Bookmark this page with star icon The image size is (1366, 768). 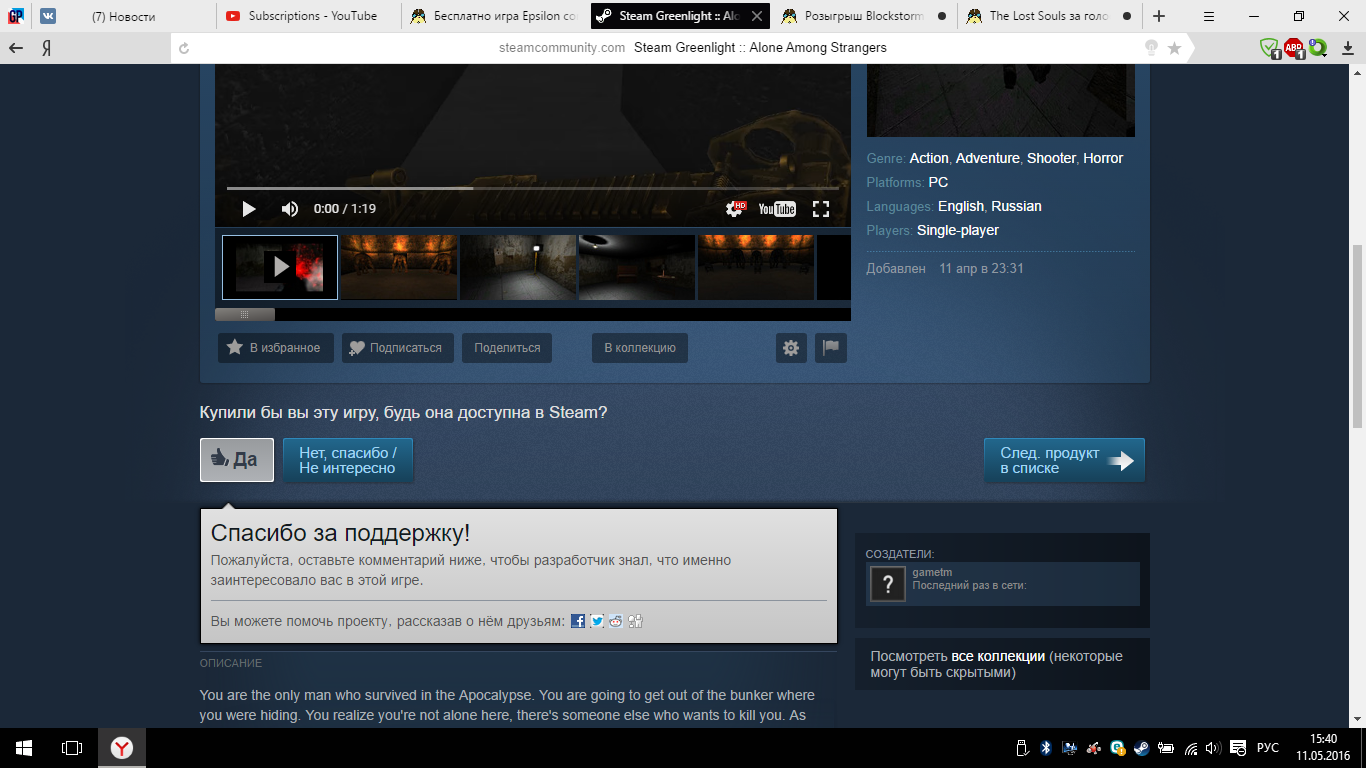[1174, 48]
